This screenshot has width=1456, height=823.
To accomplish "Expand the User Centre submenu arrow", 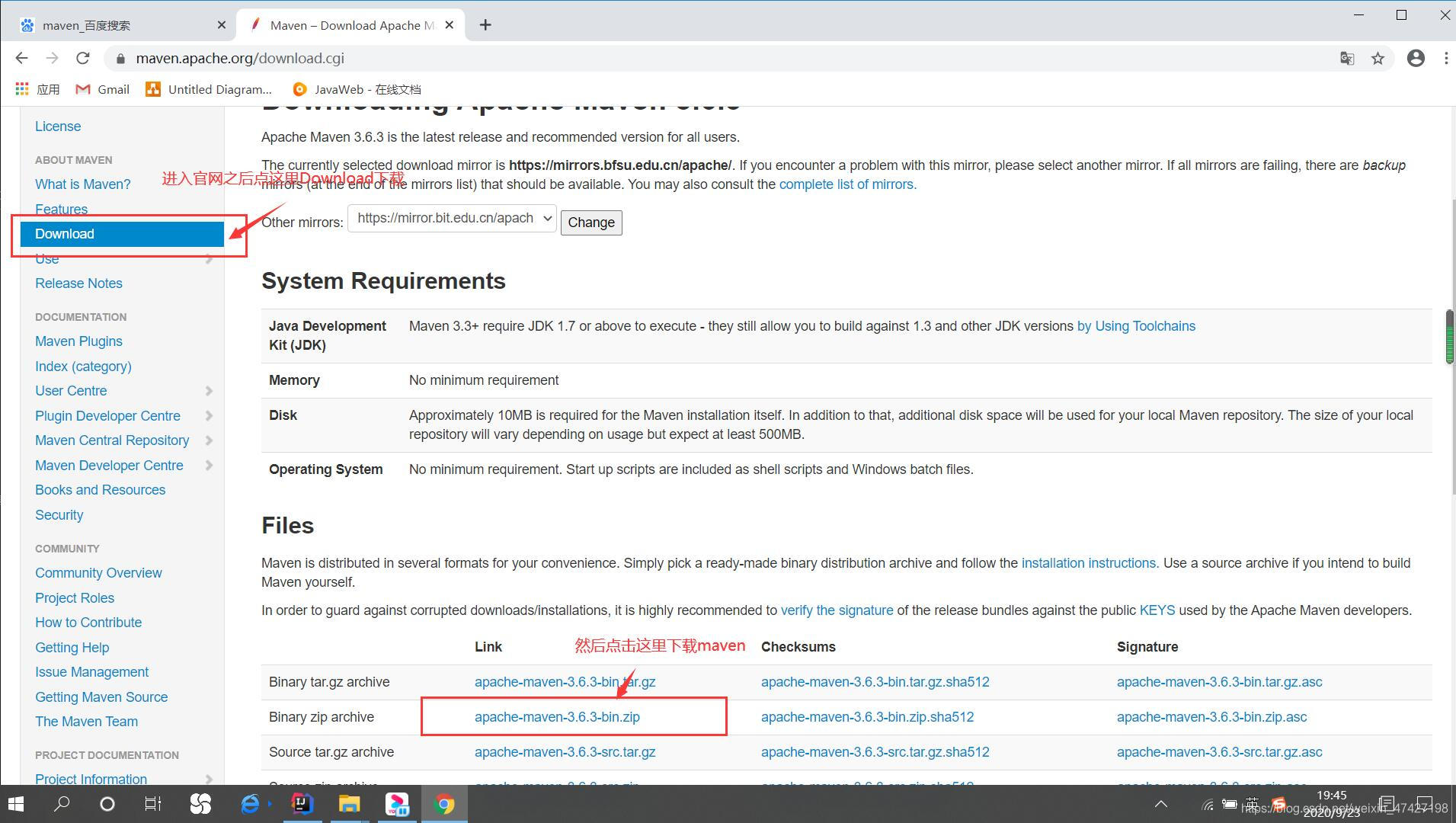I will point(209,391).
